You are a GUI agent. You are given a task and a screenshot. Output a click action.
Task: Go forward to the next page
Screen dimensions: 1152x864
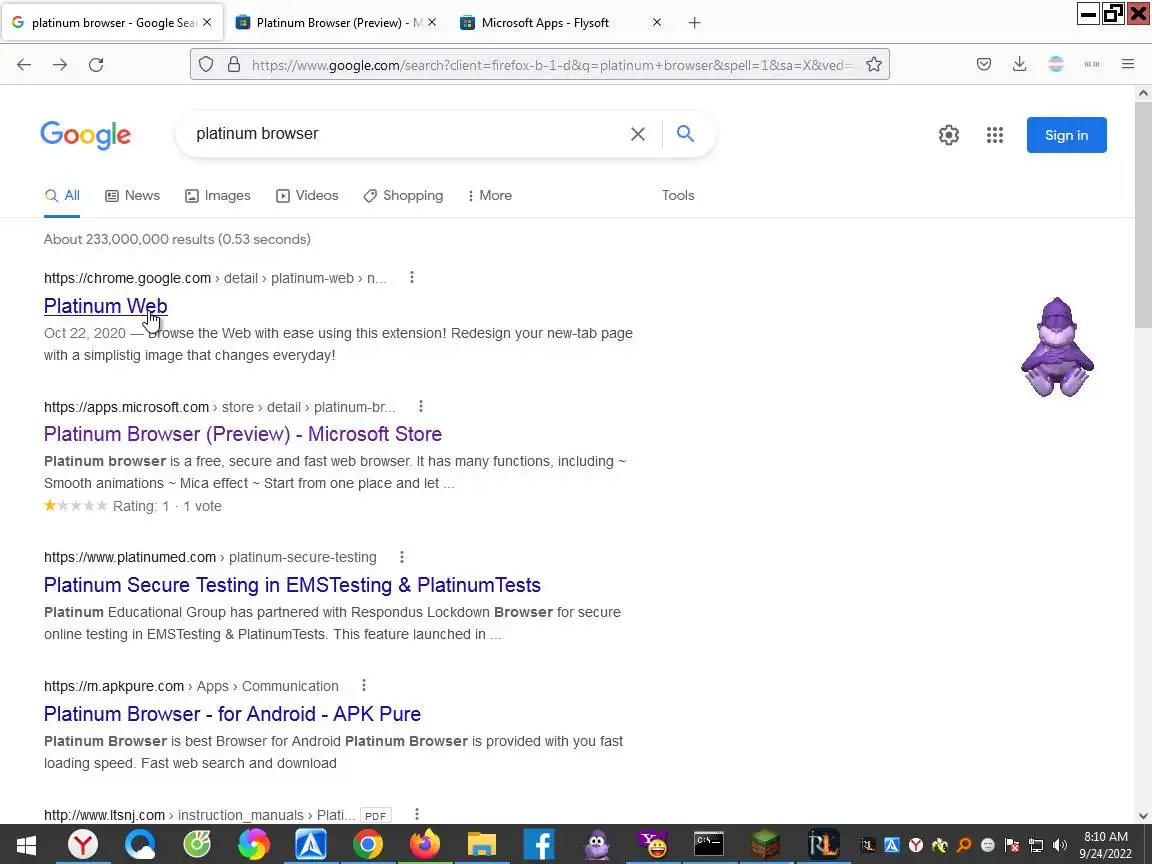pos(60,65)
